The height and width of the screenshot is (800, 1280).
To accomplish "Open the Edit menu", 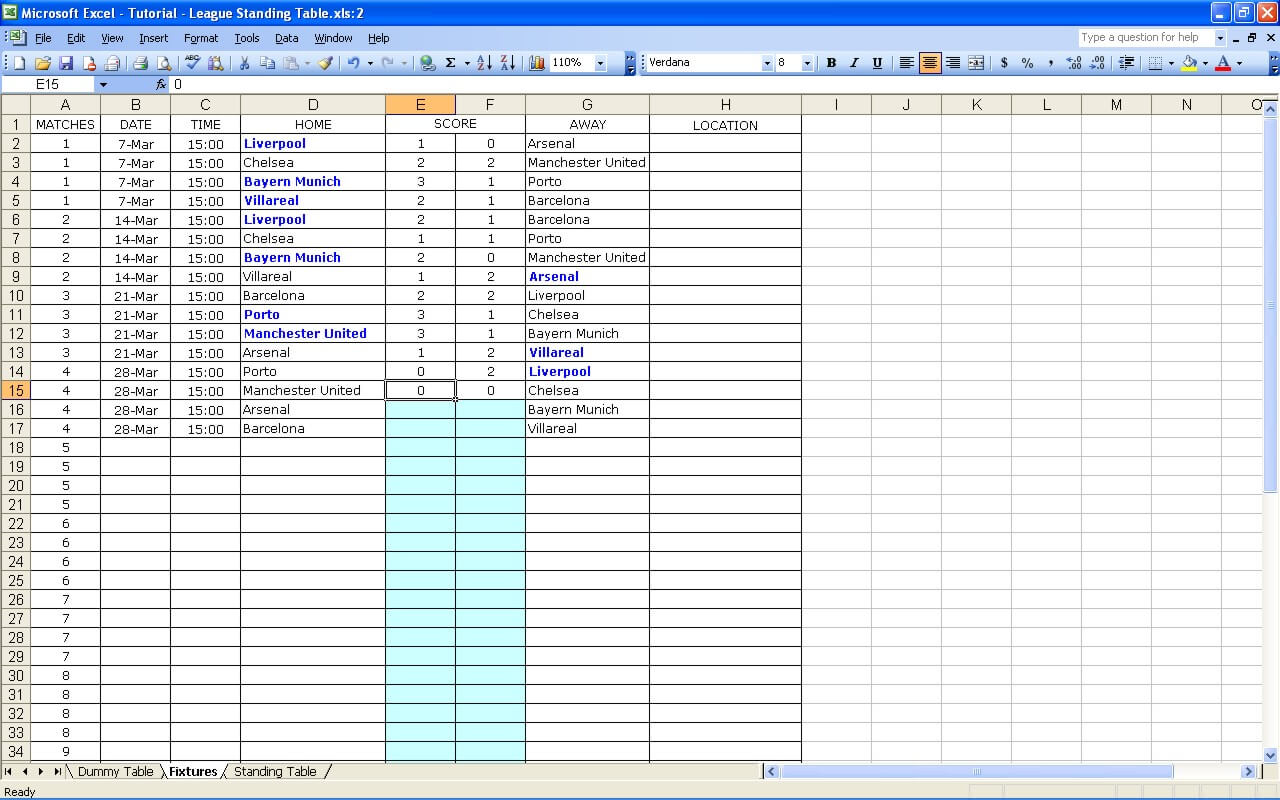I will coord(76,38).
